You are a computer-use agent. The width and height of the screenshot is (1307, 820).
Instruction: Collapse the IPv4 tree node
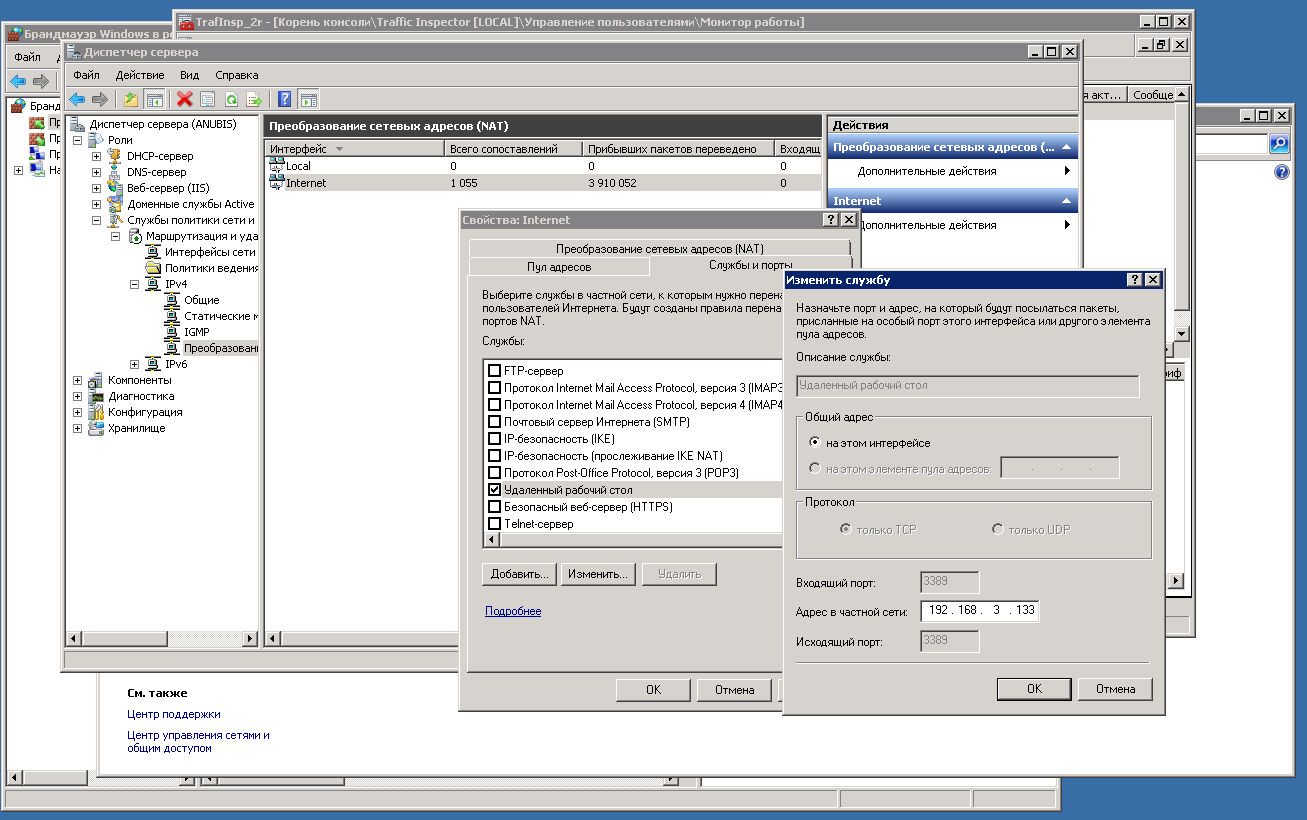click(134, 284)
